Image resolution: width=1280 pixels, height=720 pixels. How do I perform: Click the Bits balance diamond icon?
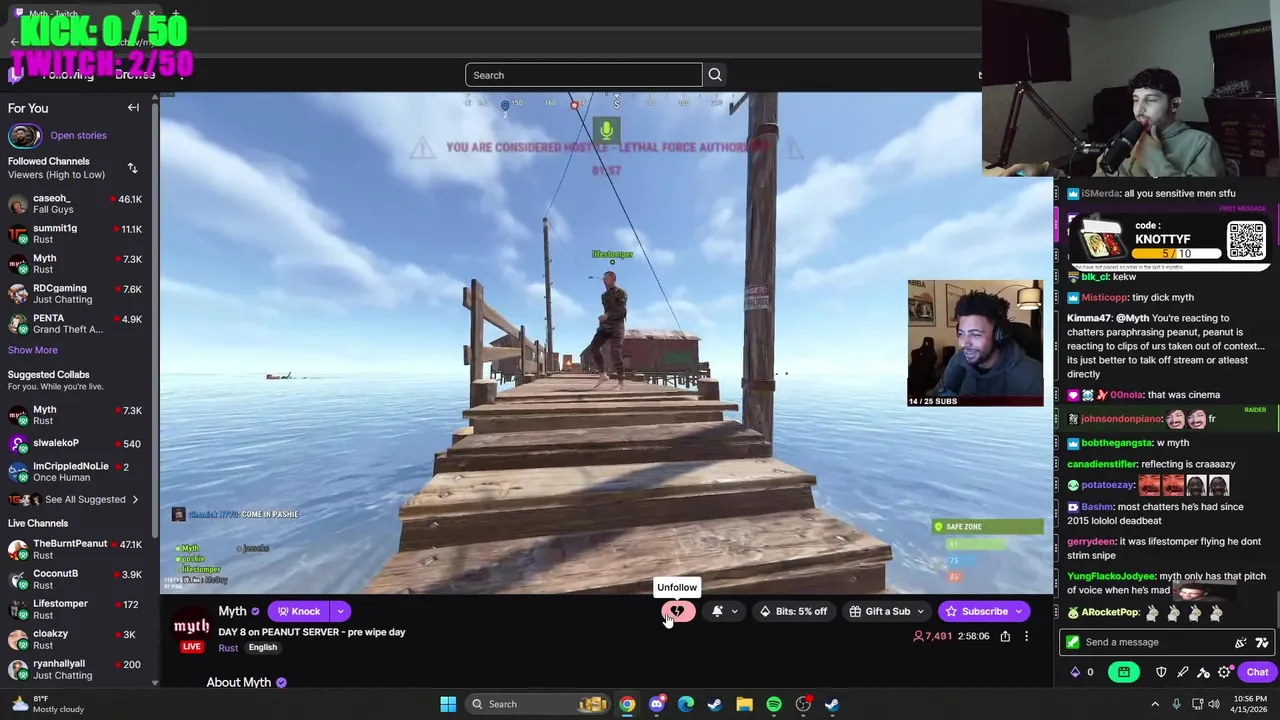(1076, 672)
